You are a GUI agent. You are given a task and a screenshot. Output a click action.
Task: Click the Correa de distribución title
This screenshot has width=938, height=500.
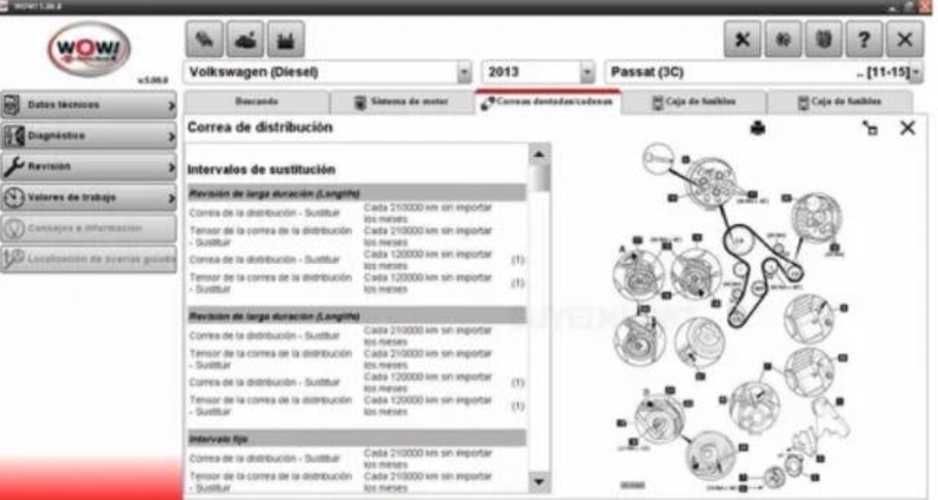tap(260, 127)
